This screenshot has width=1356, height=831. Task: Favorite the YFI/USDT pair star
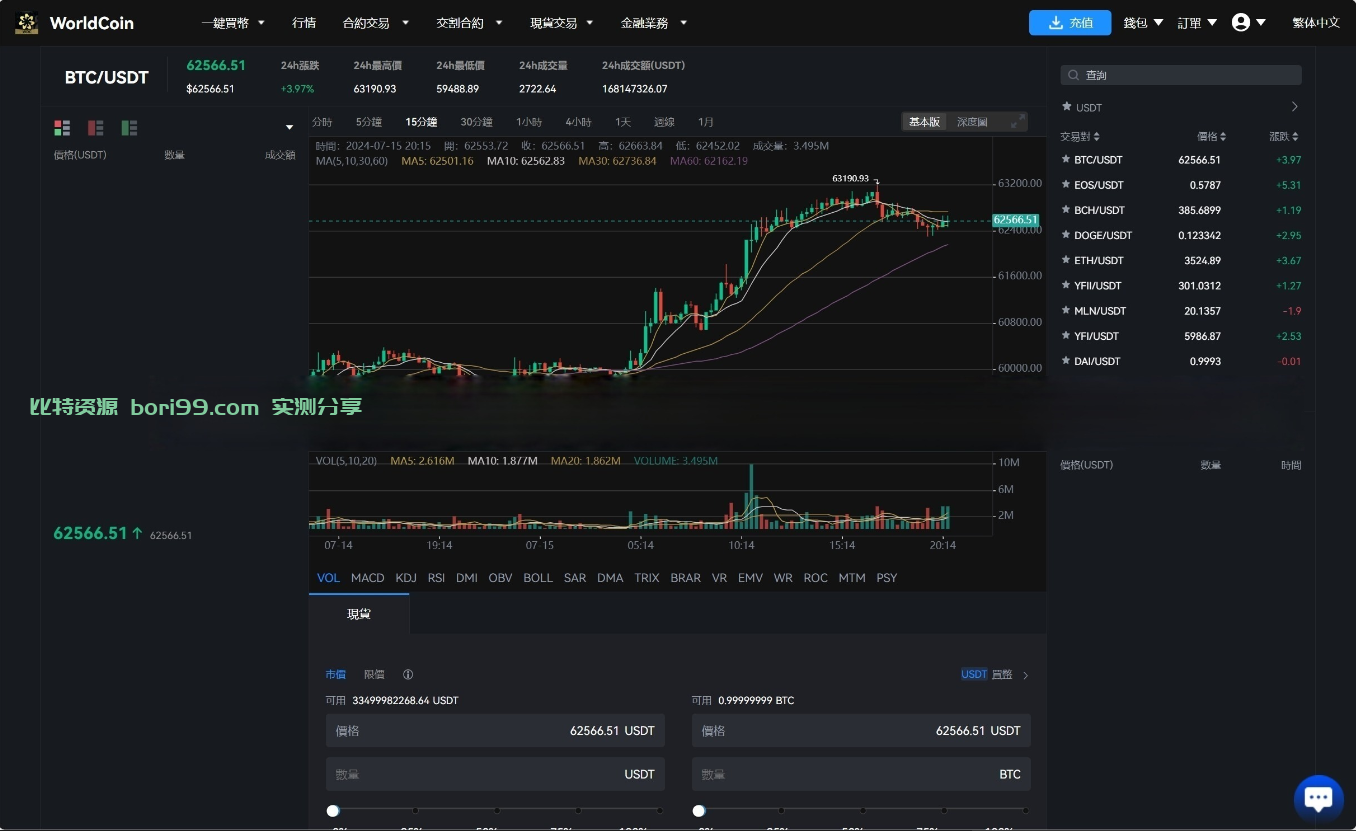pos(1066,336)
